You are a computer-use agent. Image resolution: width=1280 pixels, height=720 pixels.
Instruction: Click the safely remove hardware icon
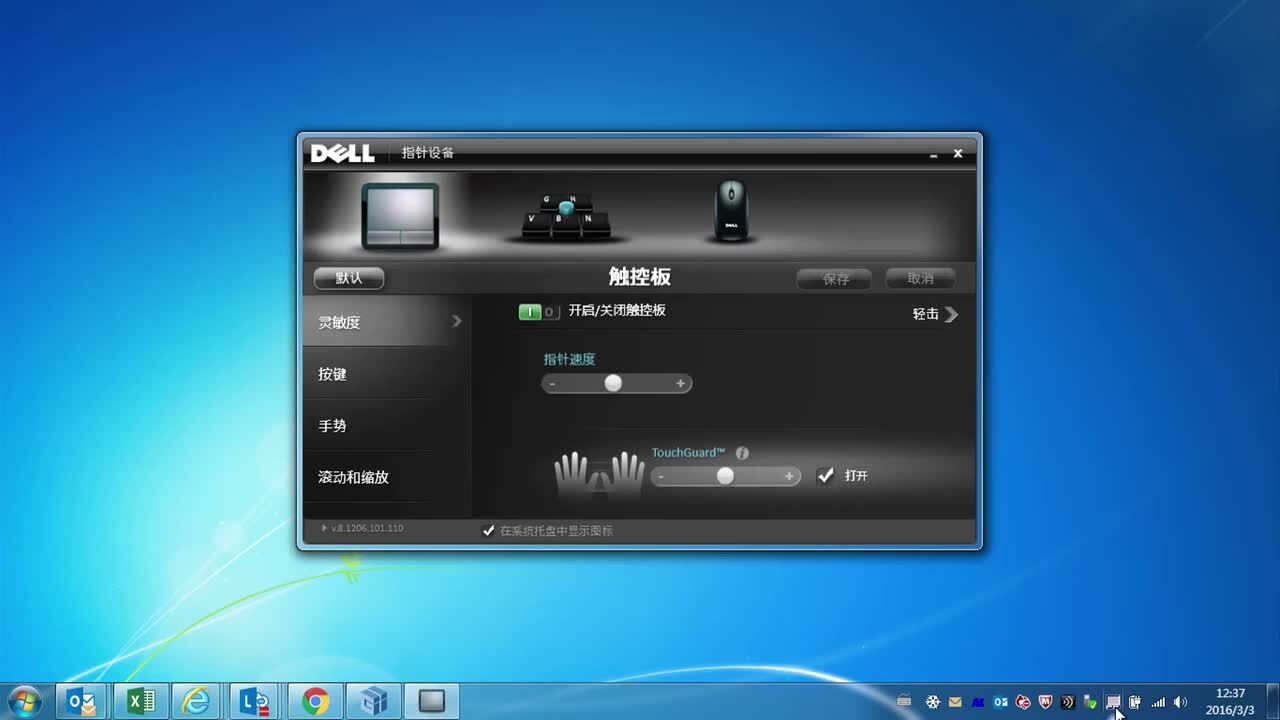1090,702
